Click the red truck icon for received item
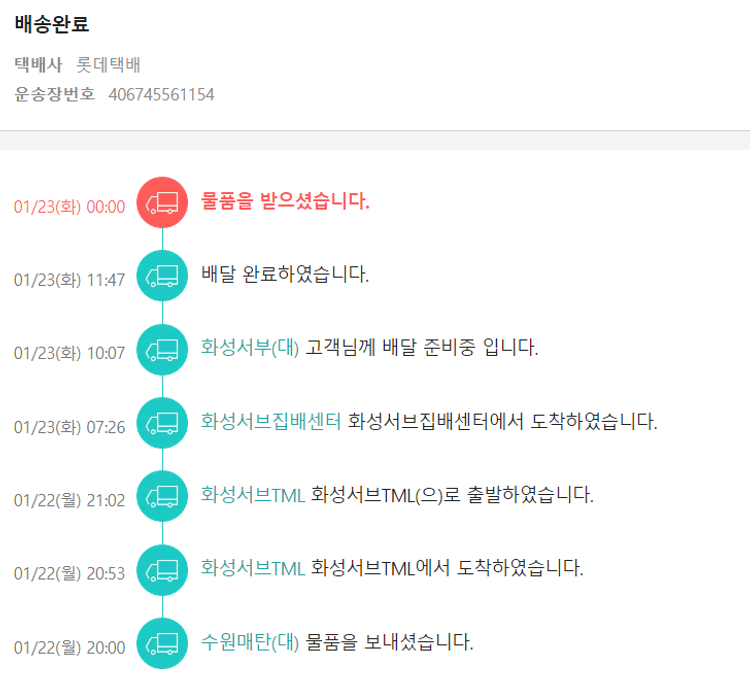The image size is (750, 685). 162,203
